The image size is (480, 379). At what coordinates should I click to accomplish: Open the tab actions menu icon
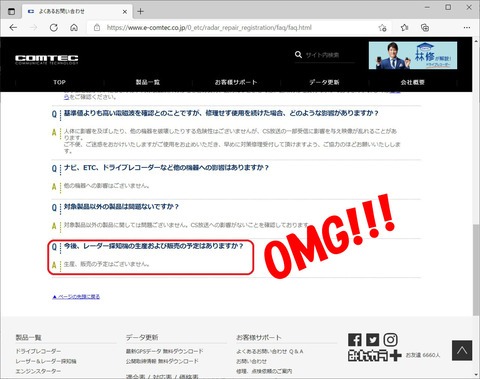(x=11, y=11)
